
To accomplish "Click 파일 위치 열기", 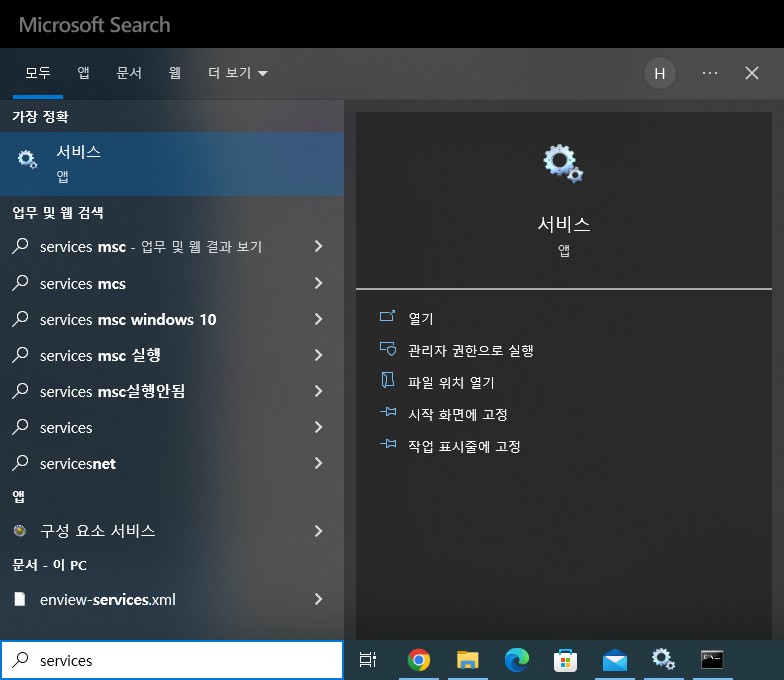I will [451, 382].
